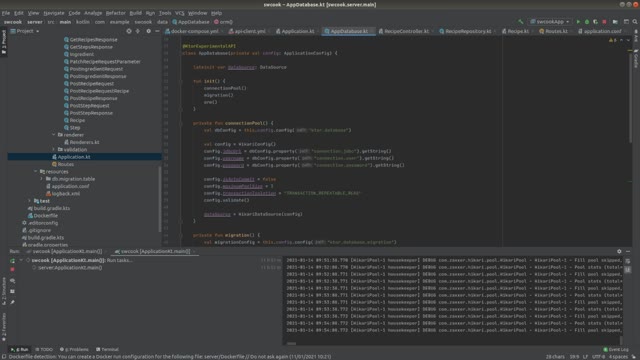The width and height of the screenshot is (640, 360).
Task: Start debugging with the bug icon
Action: click(x=587, y=22)
